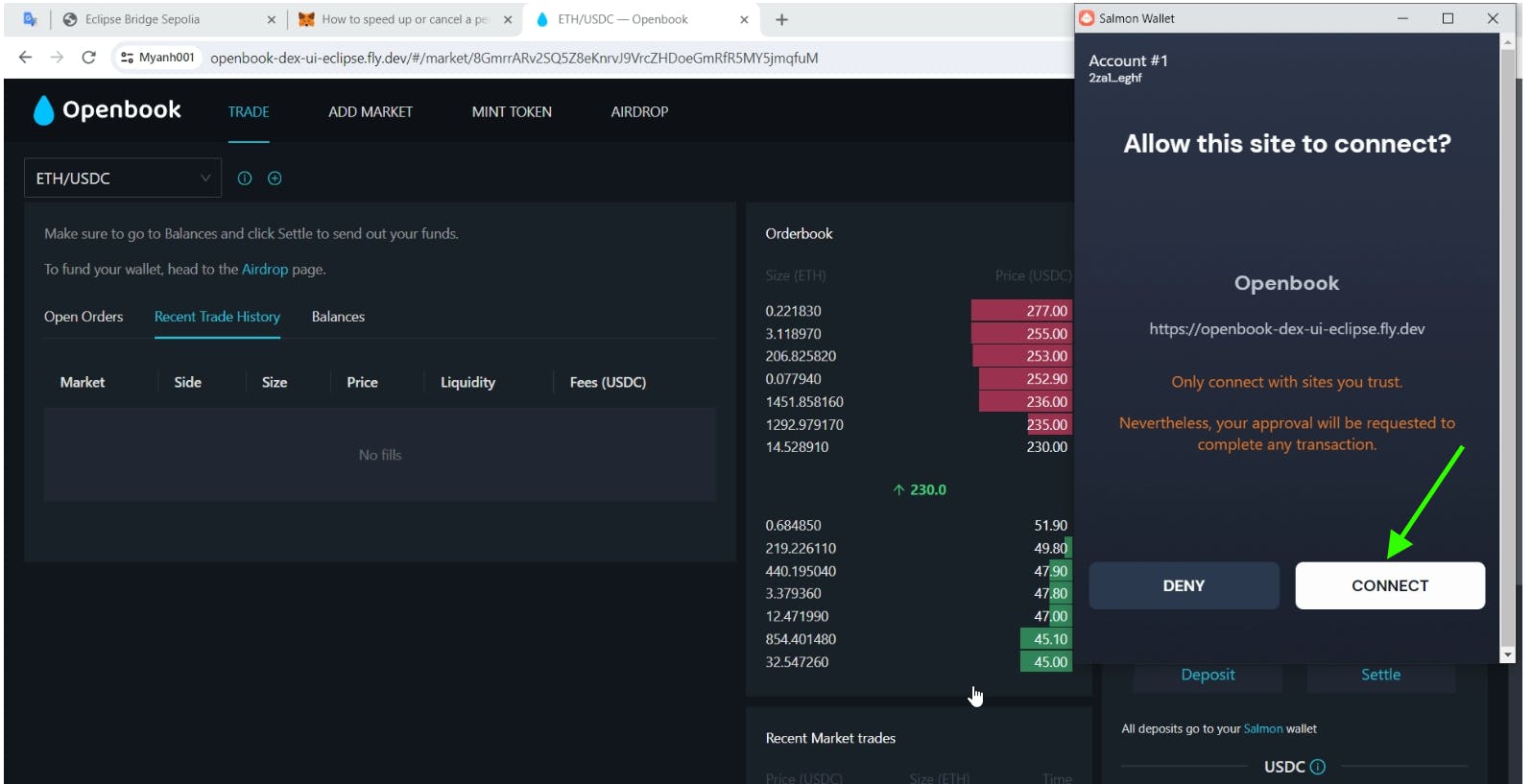Click order size 1451.858160

(804, 402)
